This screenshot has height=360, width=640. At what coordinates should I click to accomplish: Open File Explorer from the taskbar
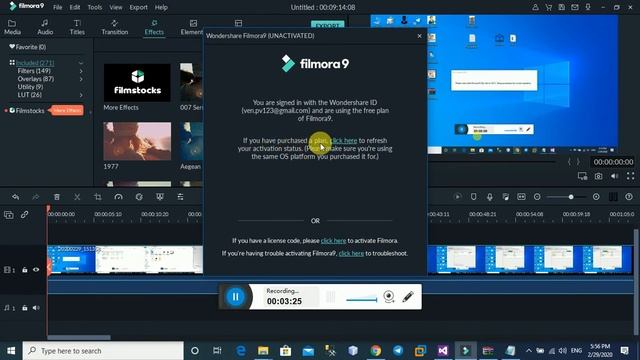[x=263, y=351]
